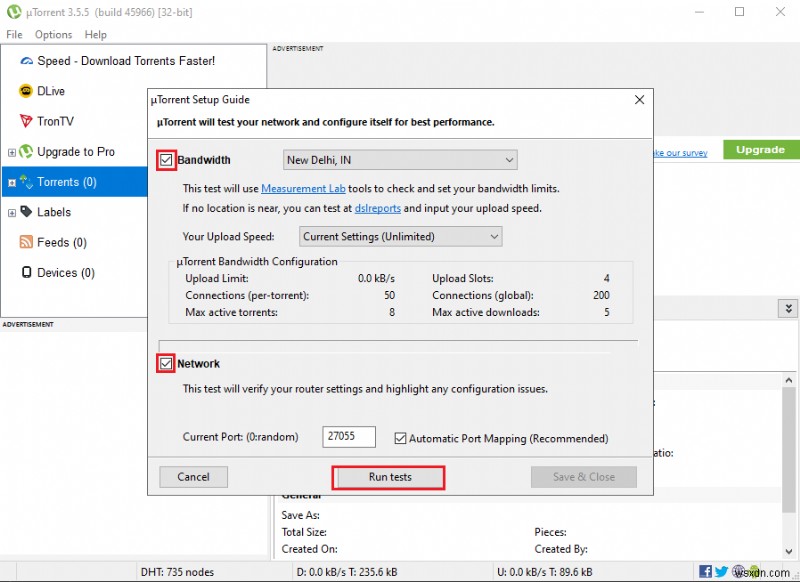Select Upgrade to Pro in the sidebar

(75, 152)
